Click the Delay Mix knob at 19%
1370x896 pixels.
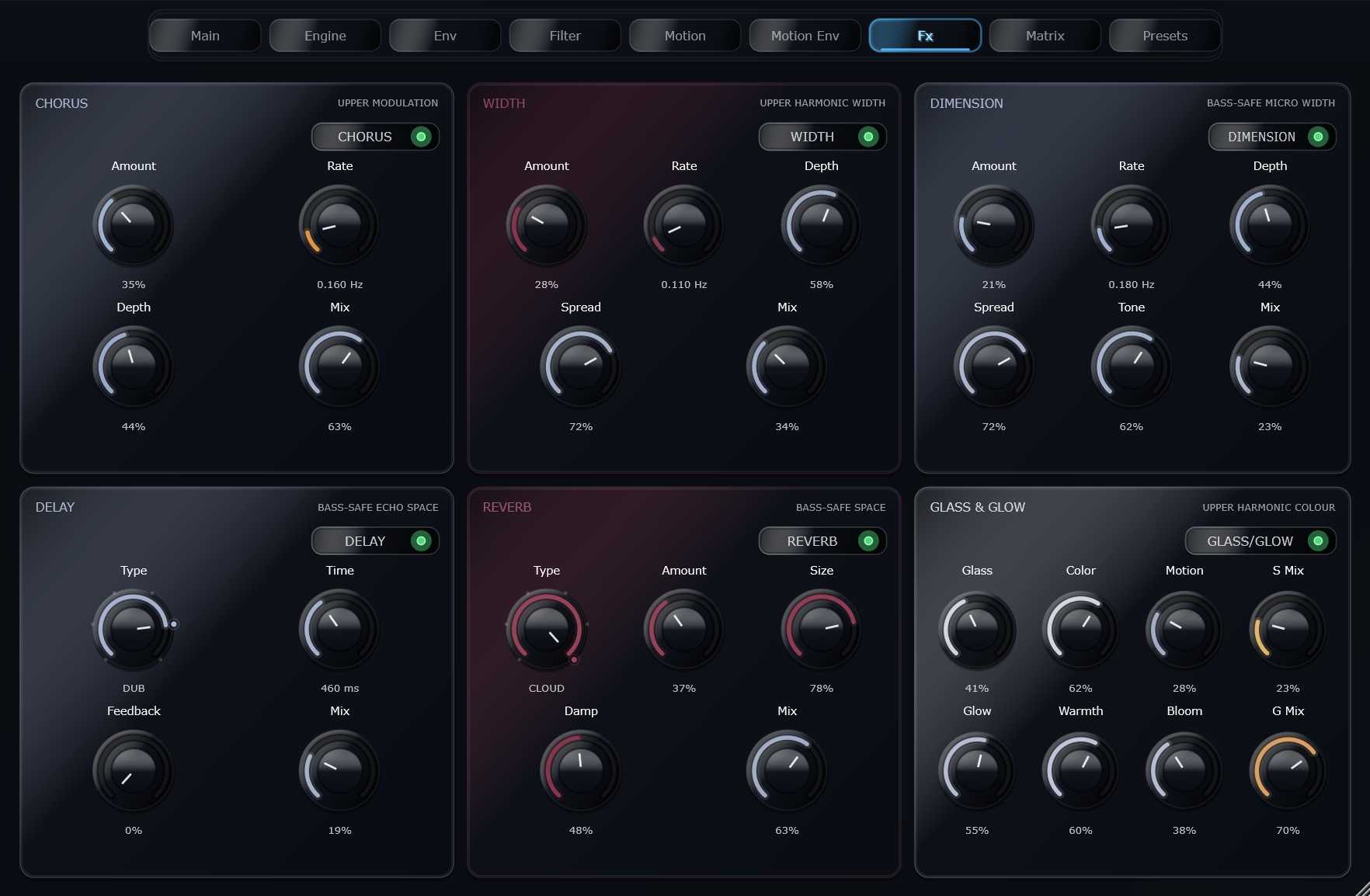click(x=339, y=770)
